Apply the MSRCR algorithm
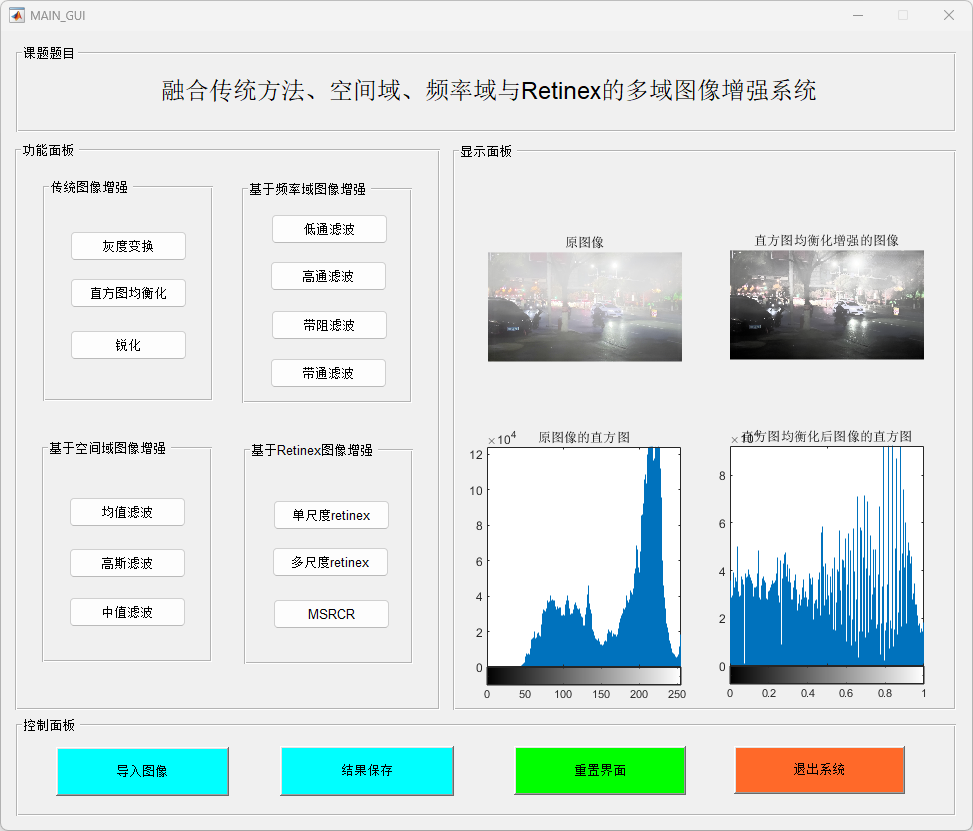This screenshot has width=973, height=831. click(331, 614)
